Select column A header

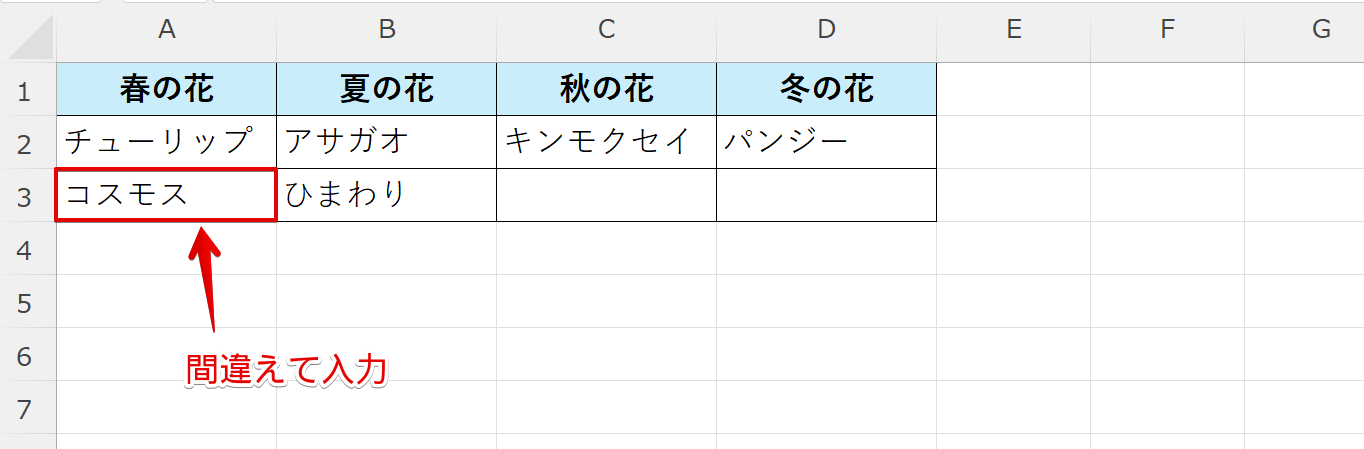pos(167,30)
